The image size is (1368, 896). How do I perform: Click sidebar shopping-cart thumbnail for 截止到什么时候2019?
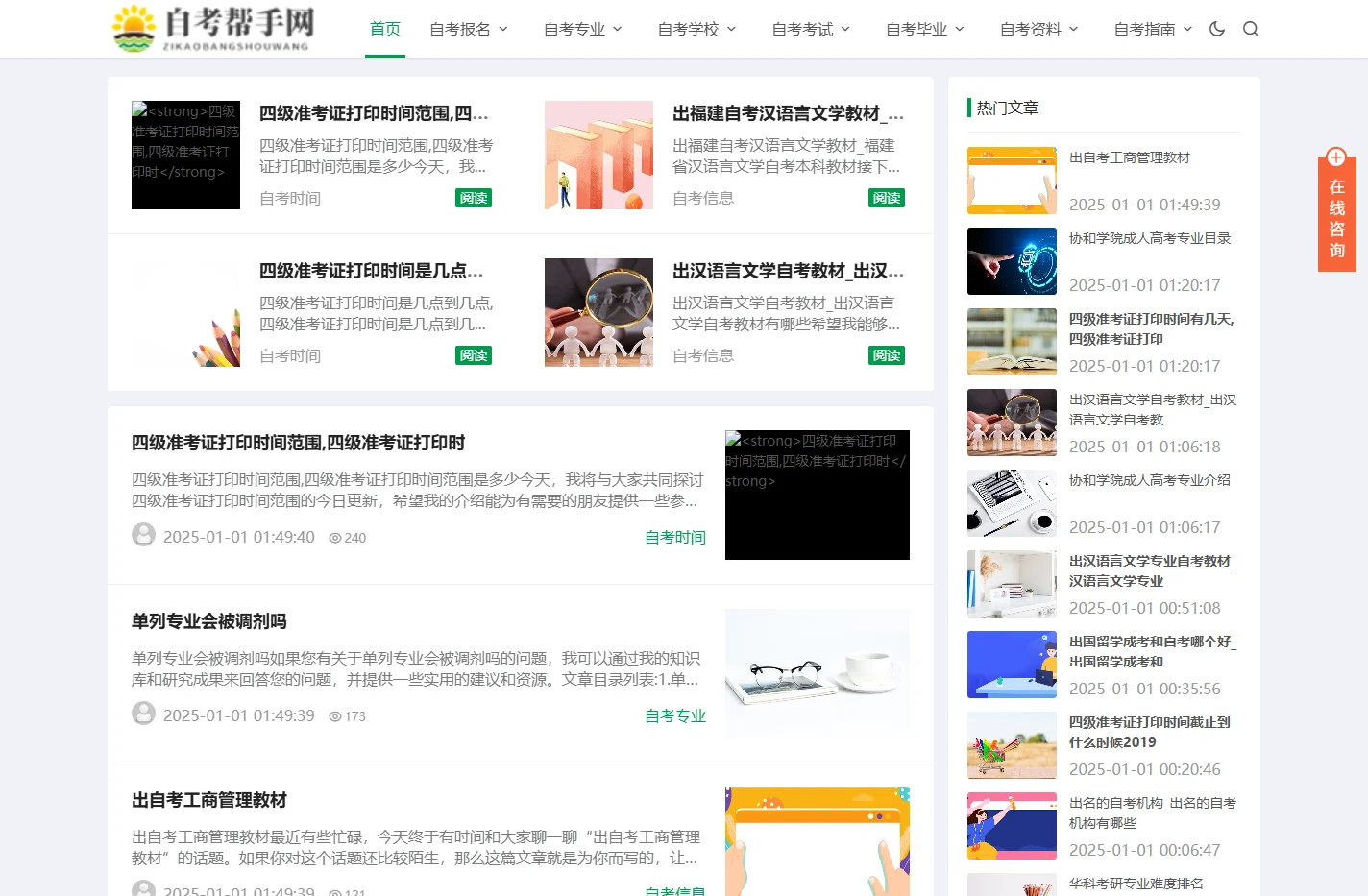coord(1012,745)
